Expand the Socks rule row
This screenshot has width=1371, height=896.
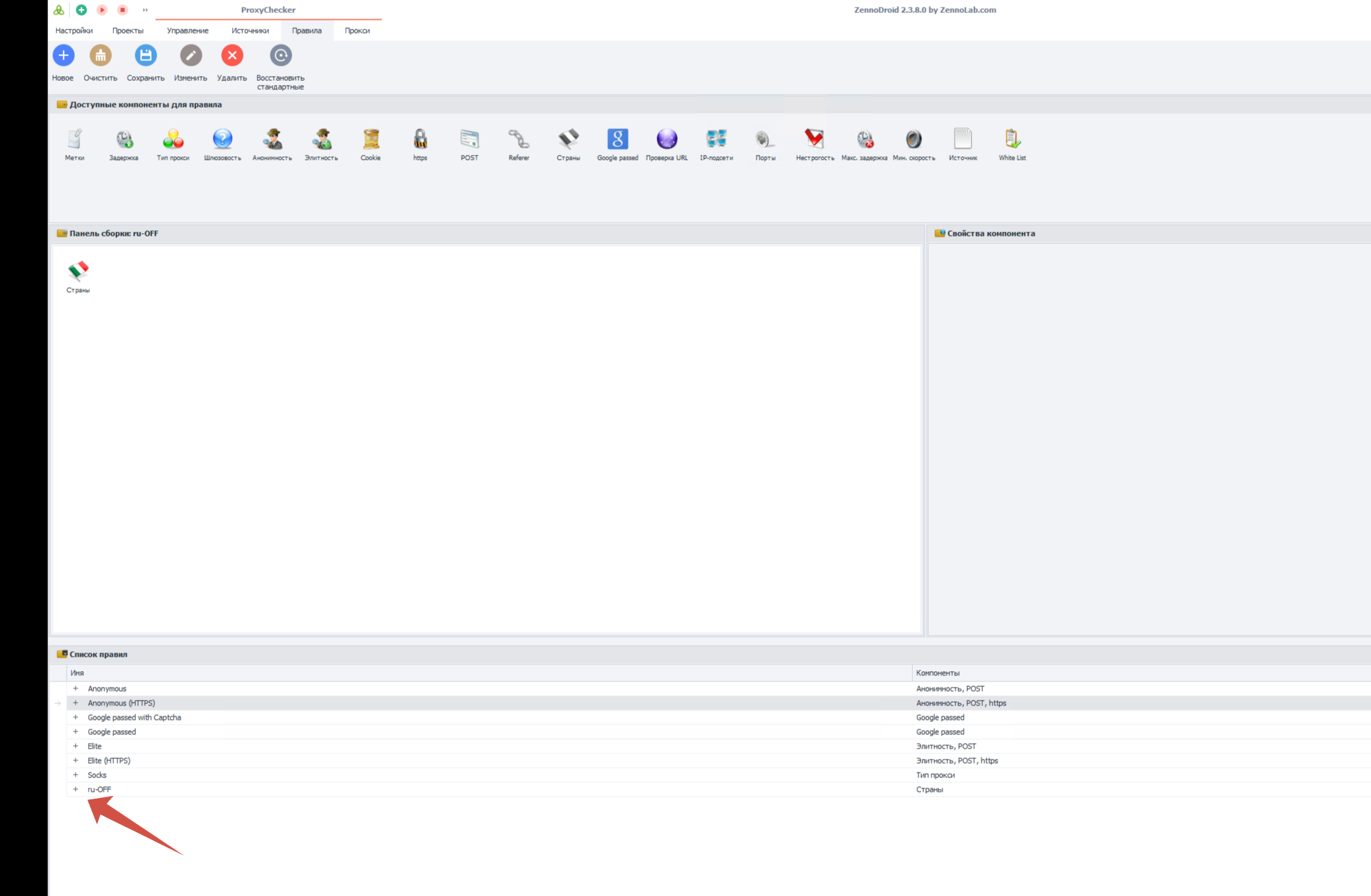tap(75, 775)
